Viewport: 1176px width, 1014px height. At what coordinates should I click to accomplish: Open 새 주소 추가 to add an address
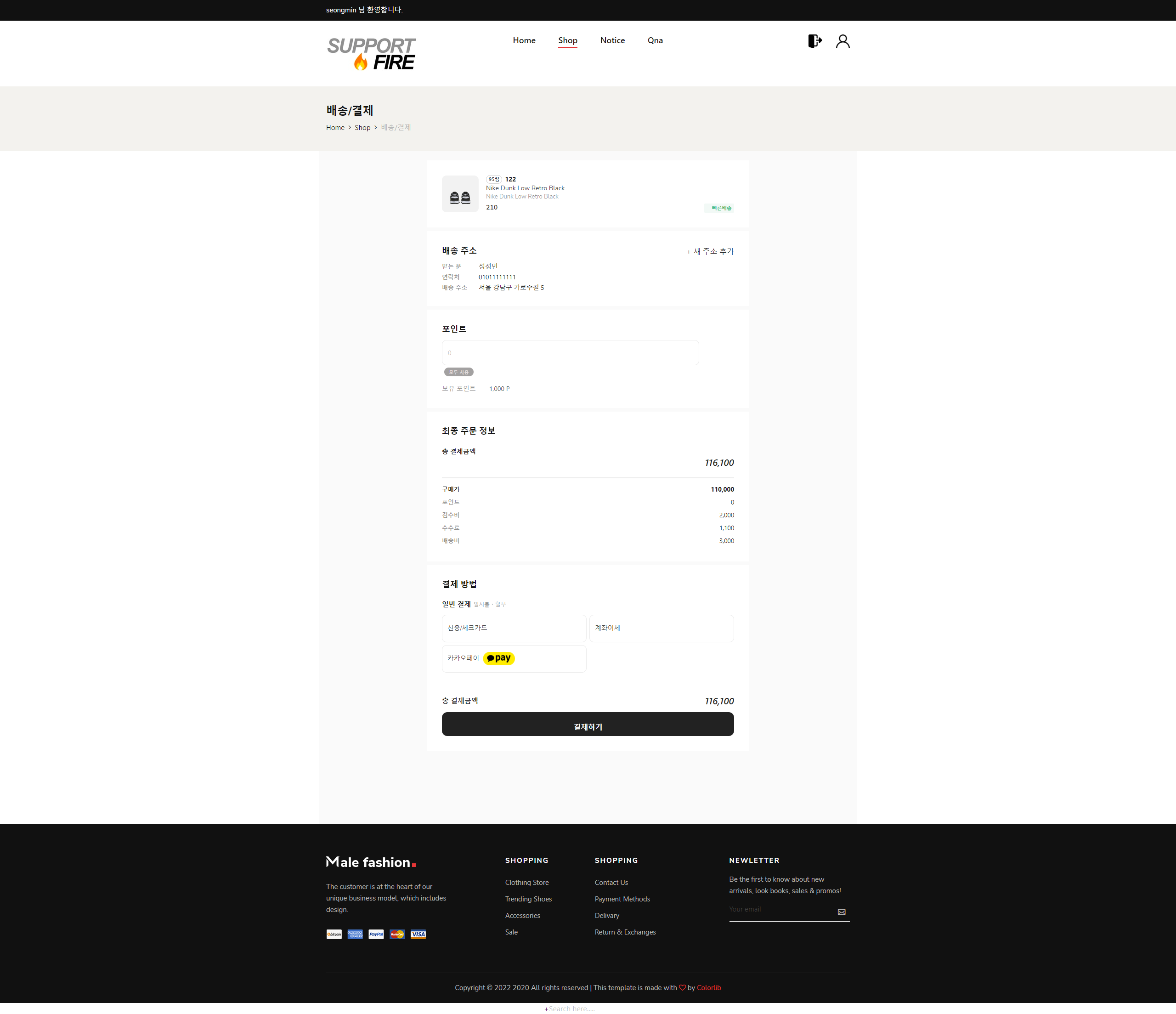(x=710, y=251)
